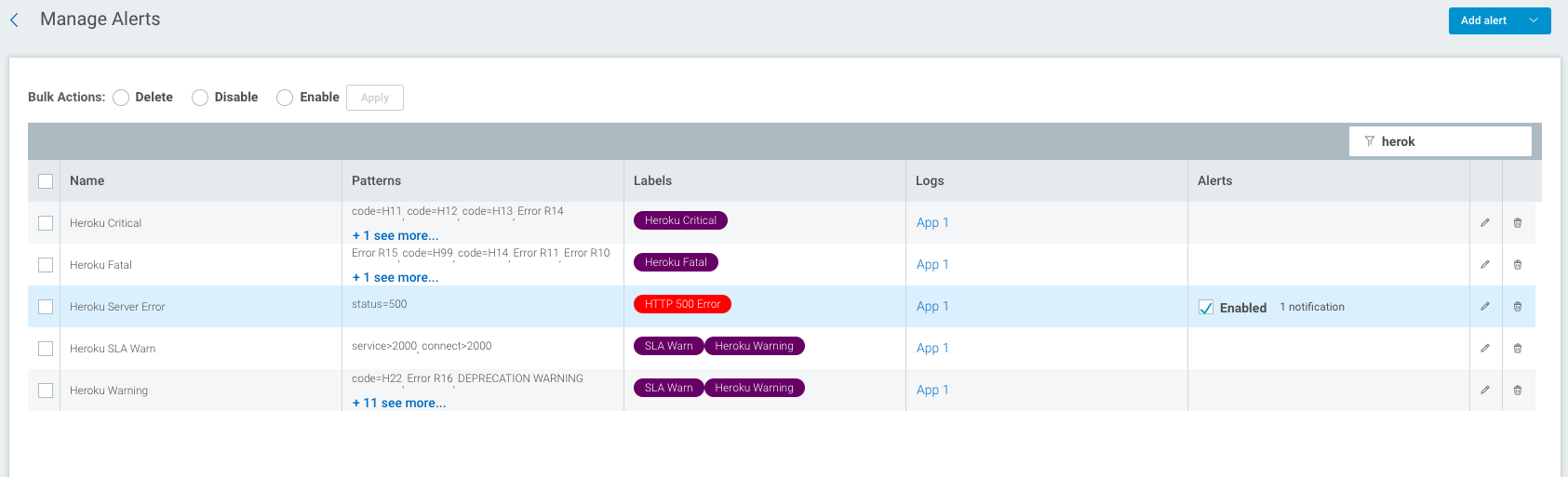Image resolution: width=1568 pixels, height=477 pixels.
Task: Click the filter field containing 'herok'
Action: [1441, 141]
